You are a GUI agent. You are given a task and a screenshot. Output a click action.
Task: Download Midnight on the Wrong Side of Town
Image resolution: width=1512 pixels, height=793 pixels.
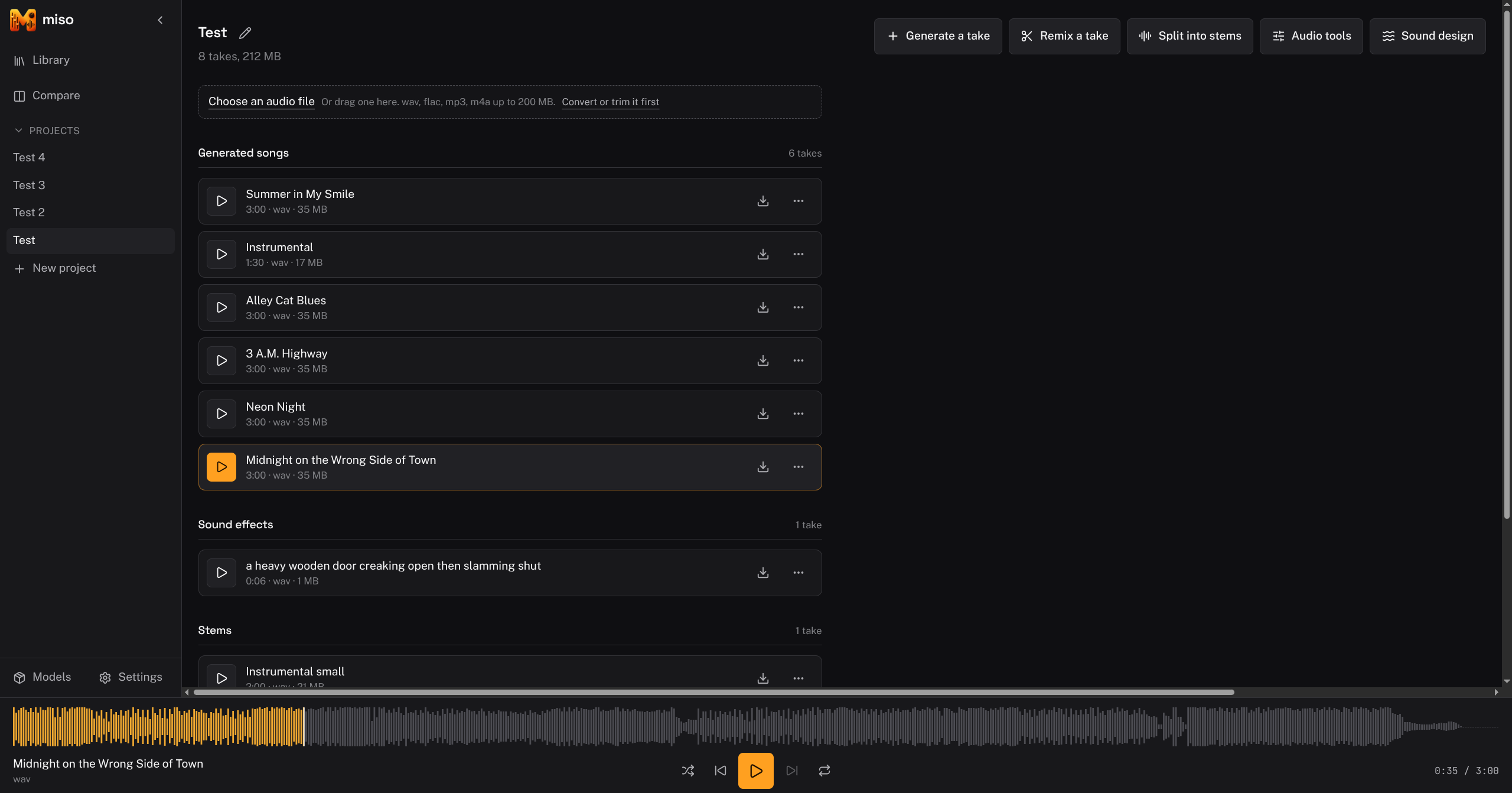tap(763, 467)
